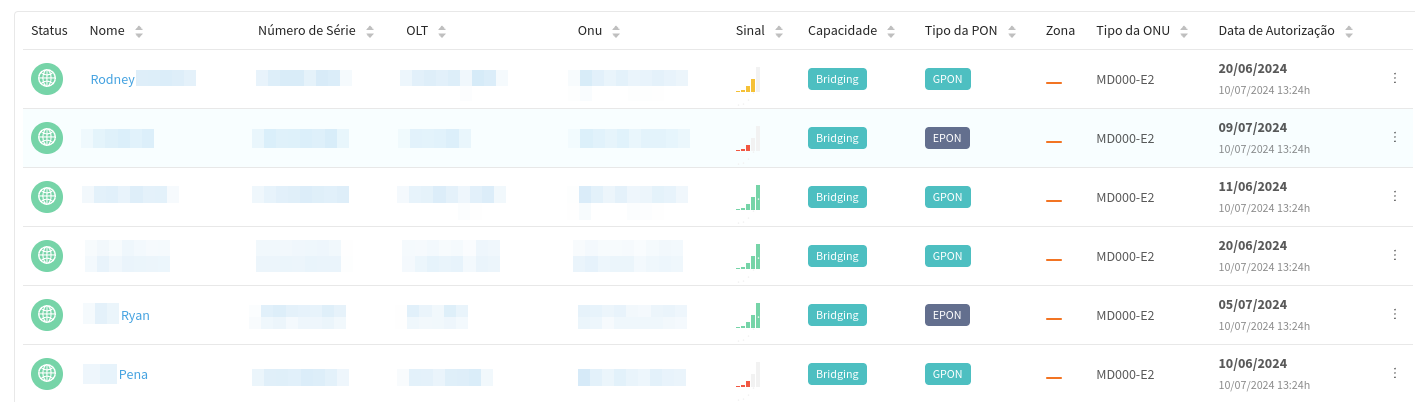
Task: Open the Pena customer link
Action: tap(133, 375)
